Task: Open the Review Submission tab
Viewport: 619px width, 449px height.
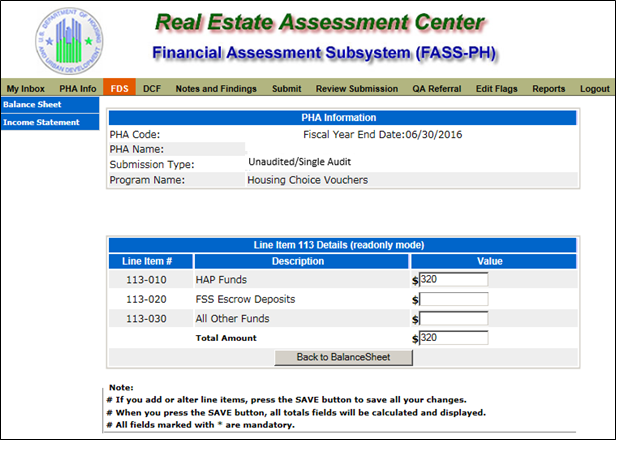Action: click(357, 89)
